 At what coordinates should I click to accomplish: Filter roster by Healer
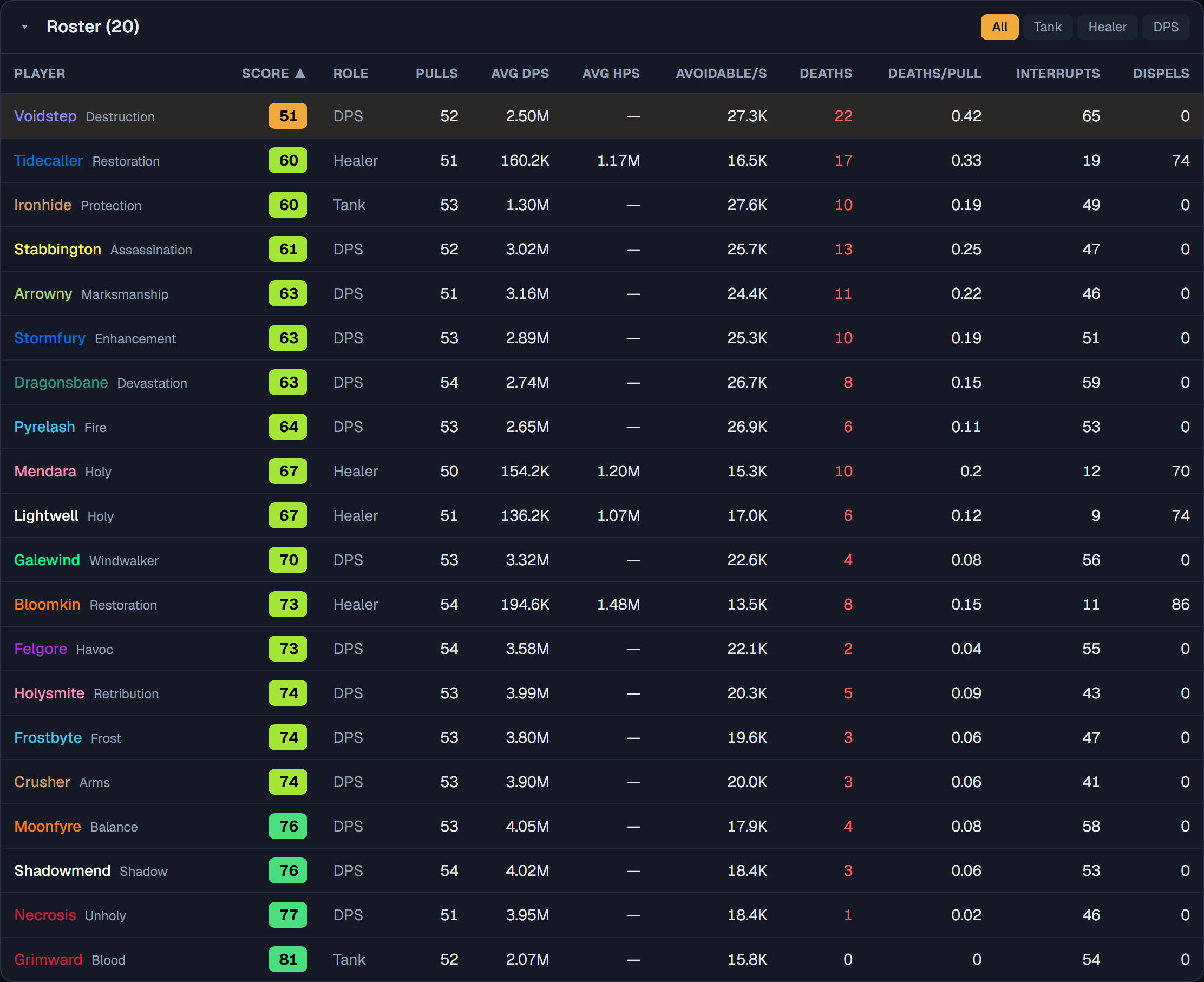coord(1107,27)
